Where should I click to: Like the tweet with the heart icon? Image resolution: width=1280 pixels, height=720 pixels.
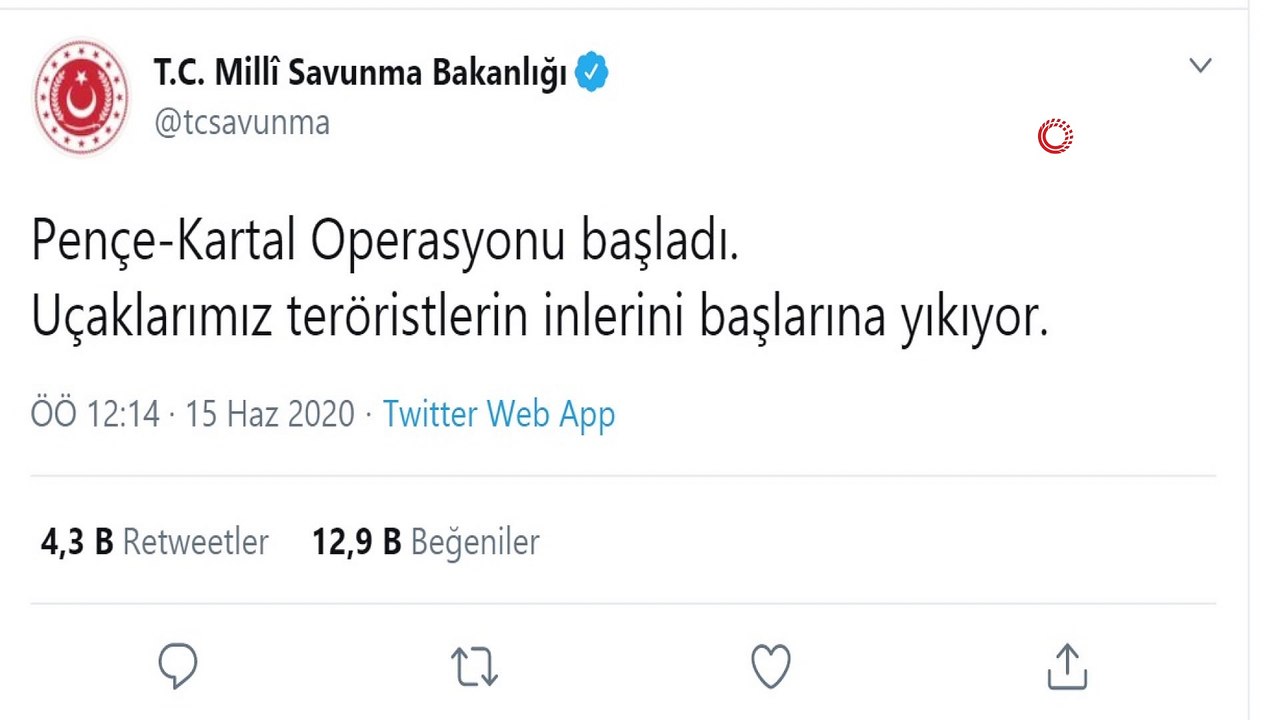point(771,666)
